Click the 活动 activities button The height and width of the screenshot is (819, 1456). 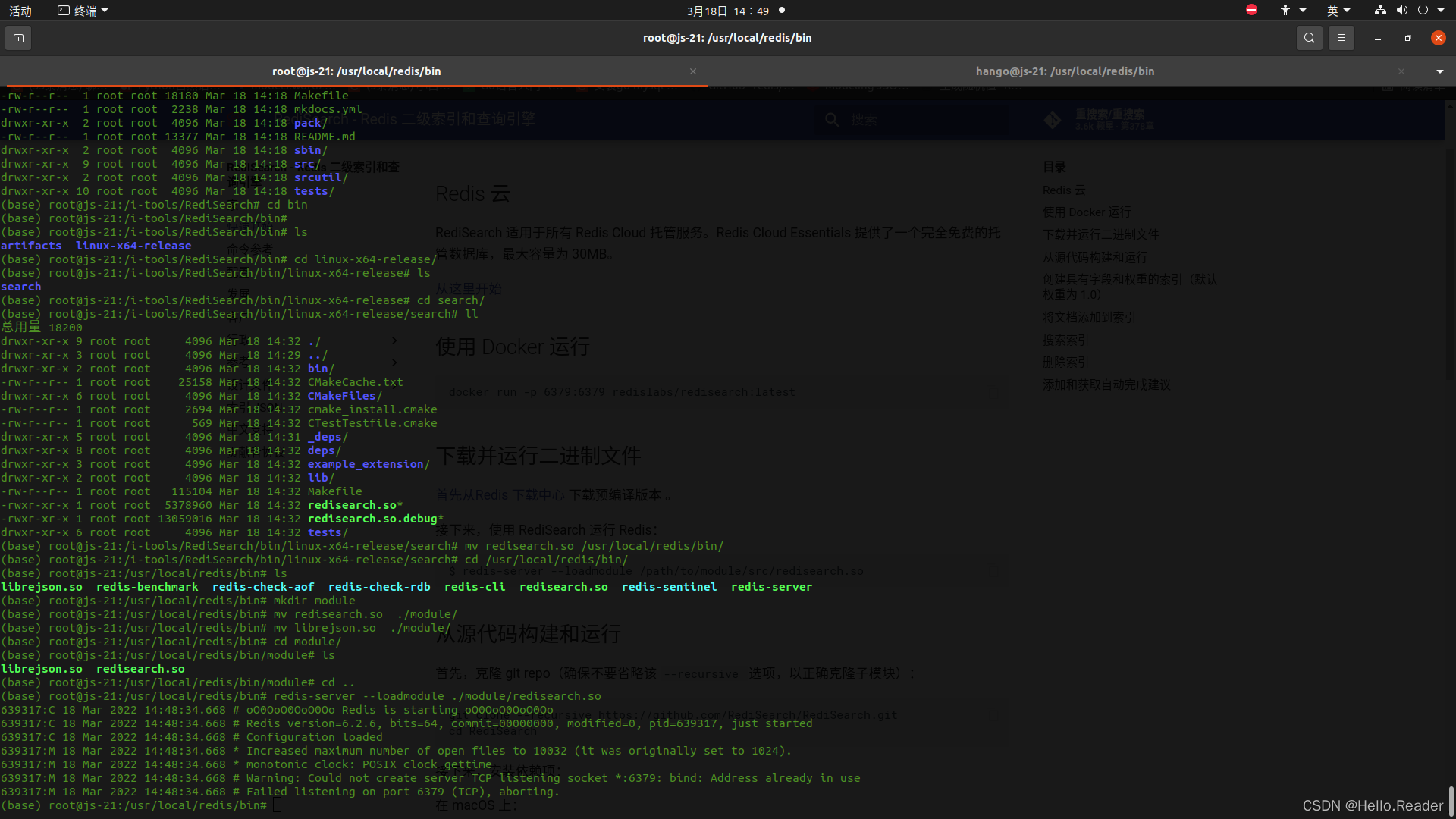click(20, 10)
